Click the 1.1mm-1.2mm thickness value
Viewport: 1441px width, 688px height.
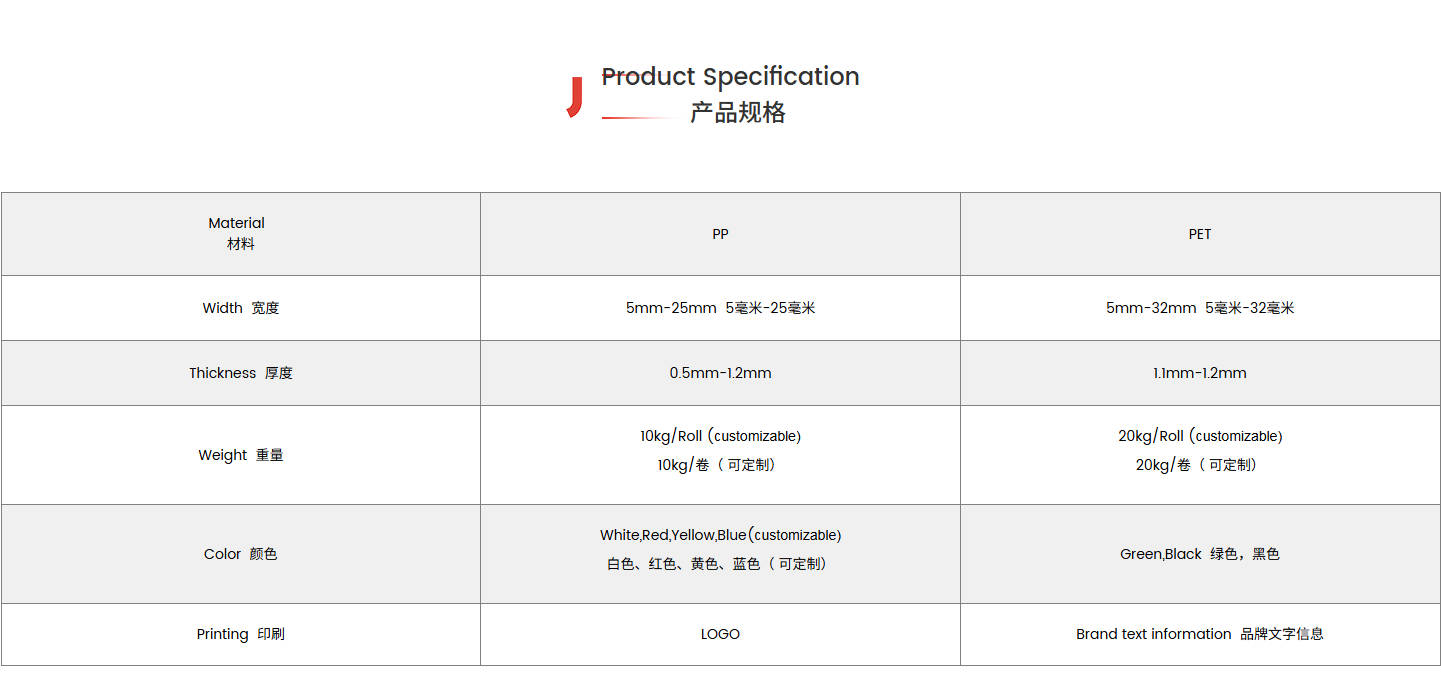pyautogui.click(x=1200, y=373)
